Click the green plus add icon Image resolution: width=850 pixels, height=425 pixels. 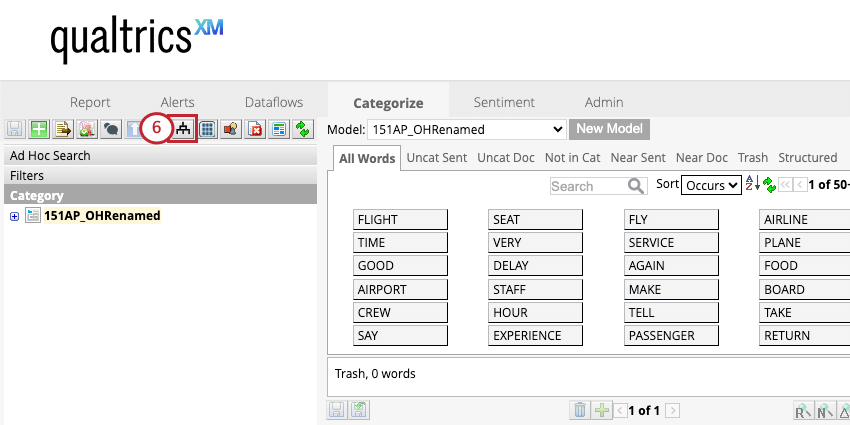39,129
